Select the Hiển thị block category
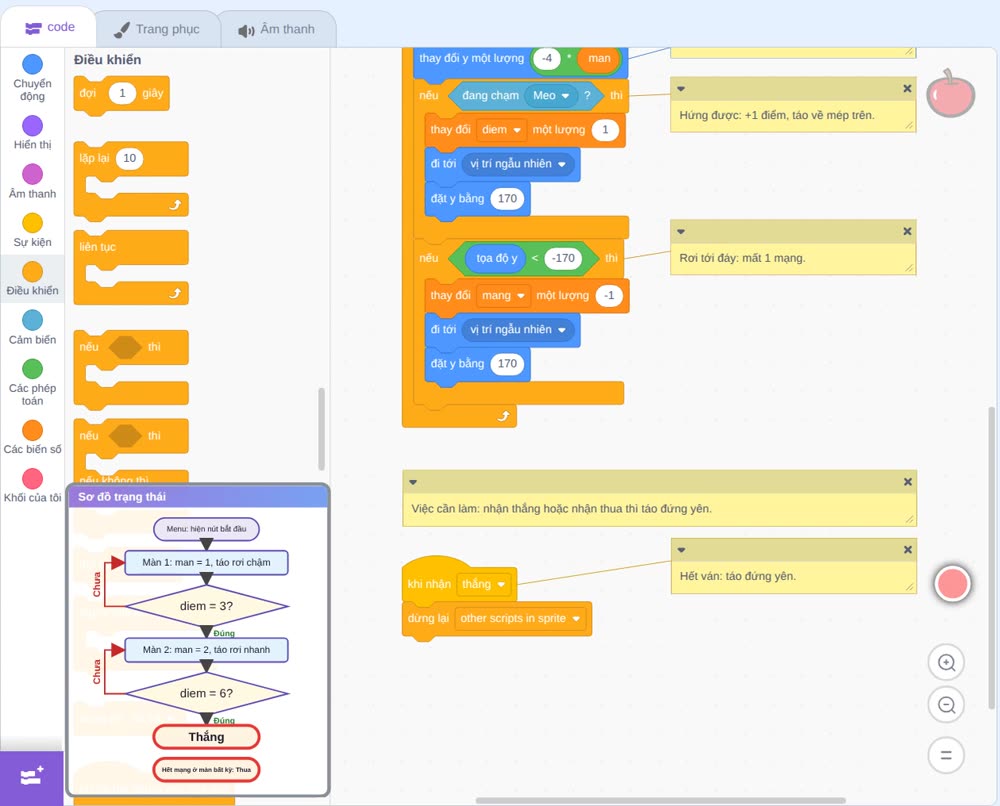Viewport: 1000px width, 806px height. 32,133
